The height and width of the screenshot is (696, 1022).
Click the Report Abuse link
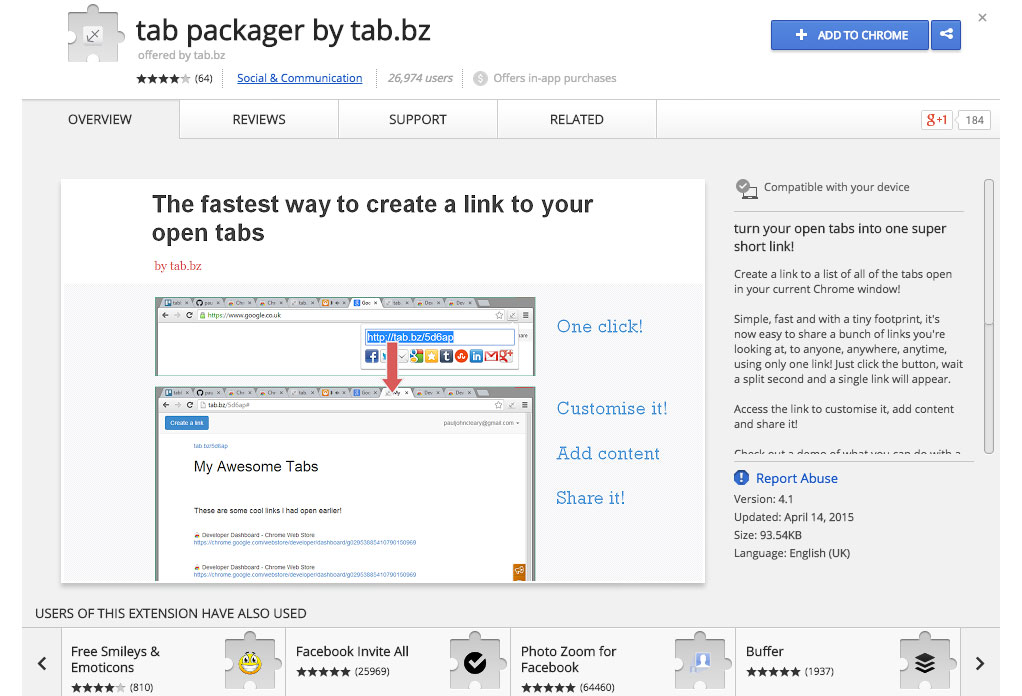click(796, 478)
